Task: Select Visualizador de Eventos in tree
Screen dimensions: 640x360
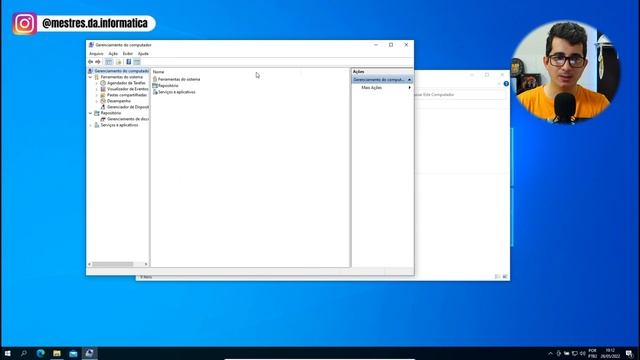Action: [x=128, y=89]
